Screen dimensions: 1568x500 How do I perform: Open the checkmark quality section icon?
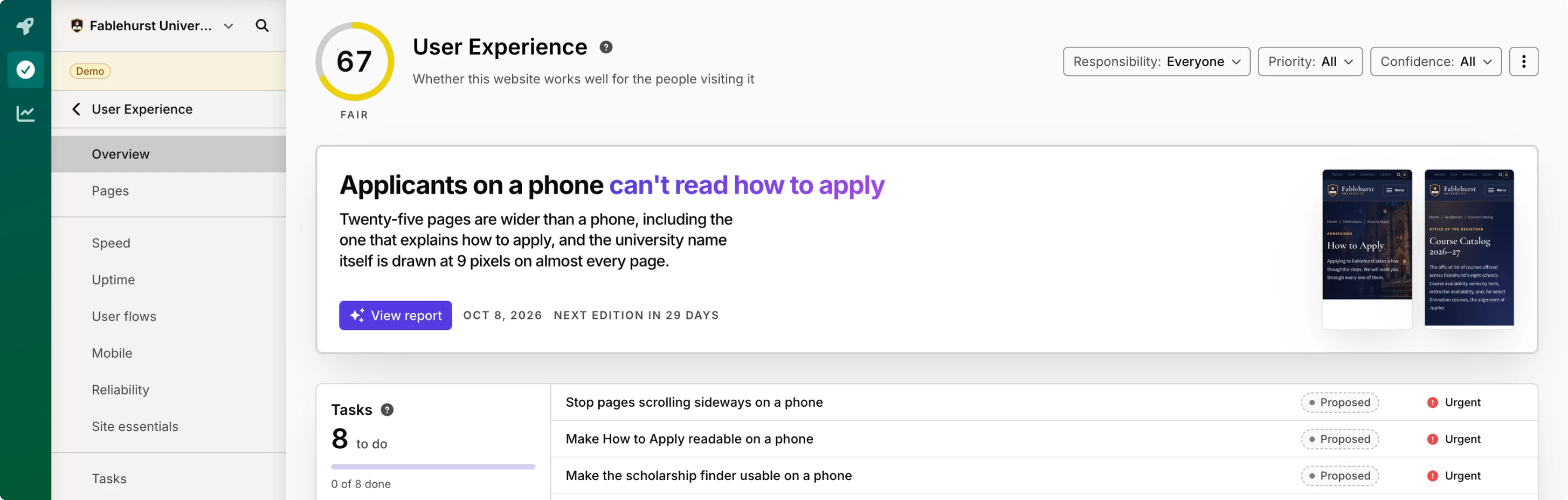coord(25,70)
